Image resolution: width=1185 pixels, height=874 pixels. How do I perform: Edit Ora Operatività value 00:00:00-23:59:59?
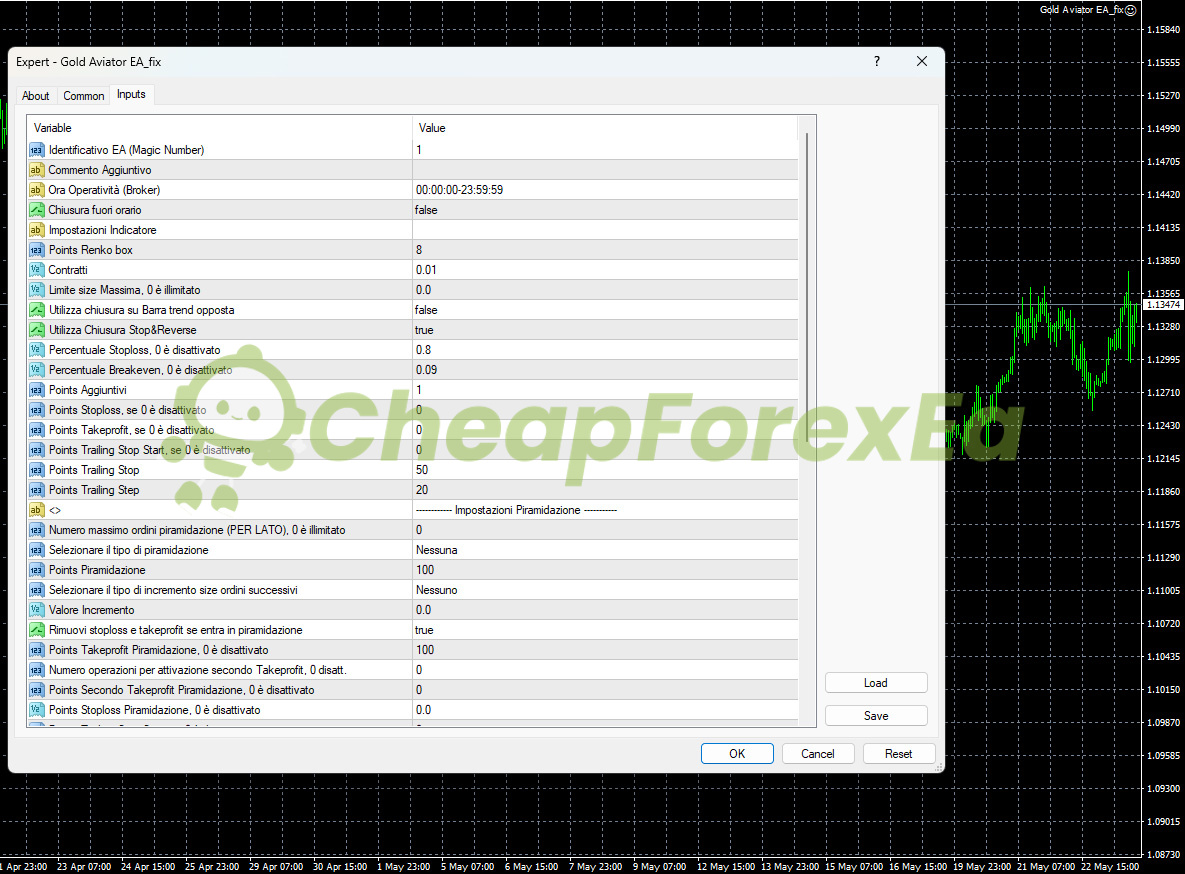pyautogui.click(x=605, y=190)
